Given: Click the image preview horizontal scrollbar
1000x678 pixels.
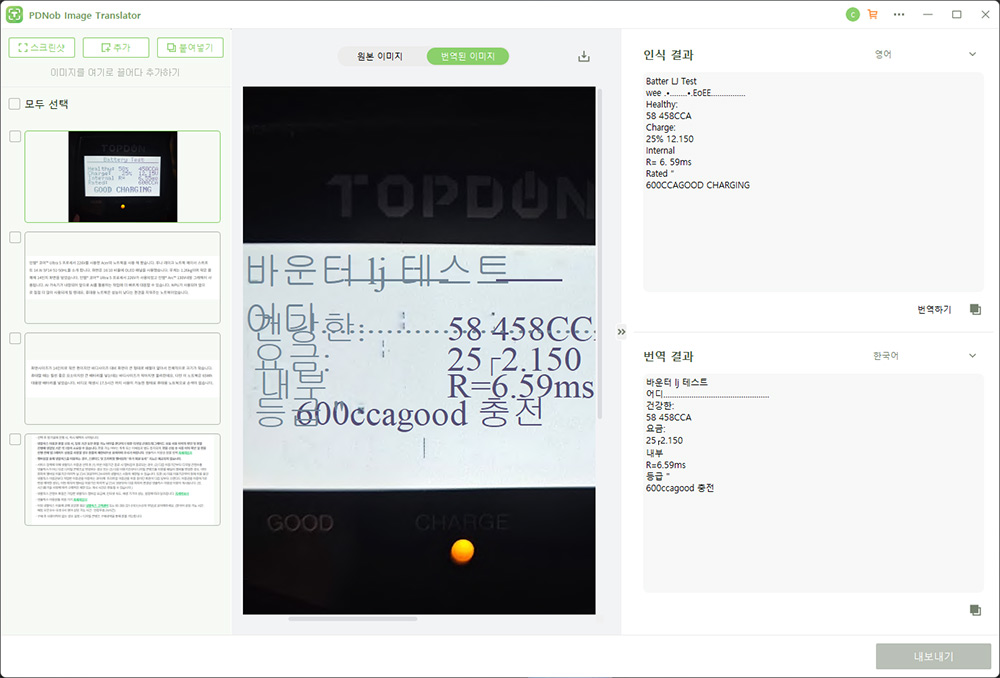Looking at the screenshot, I should pyautogui.click(x=353, y=619).
